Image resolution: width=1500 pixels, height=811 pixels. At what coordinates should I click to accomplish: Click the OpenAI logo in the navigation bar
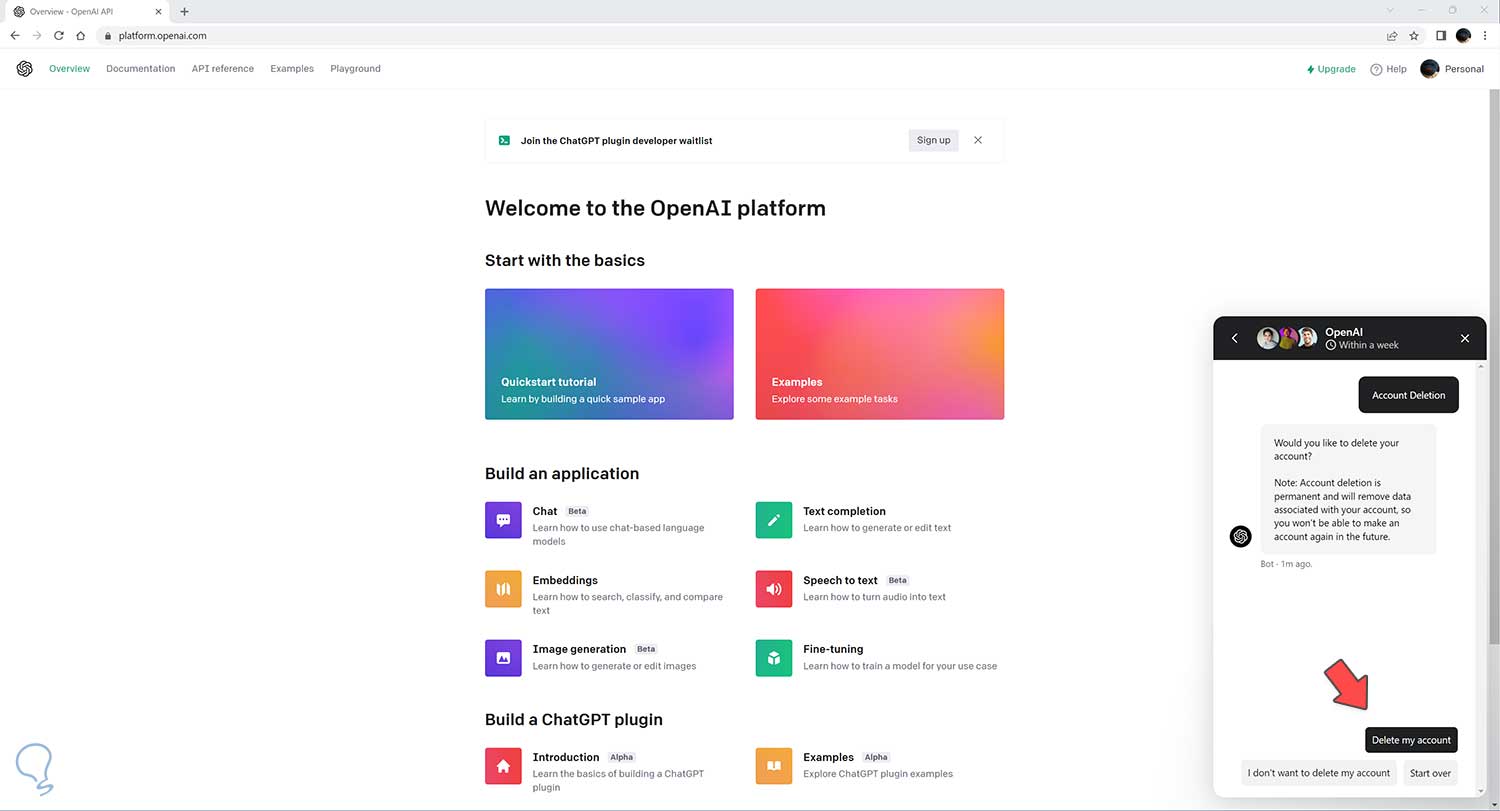(25, 69)
